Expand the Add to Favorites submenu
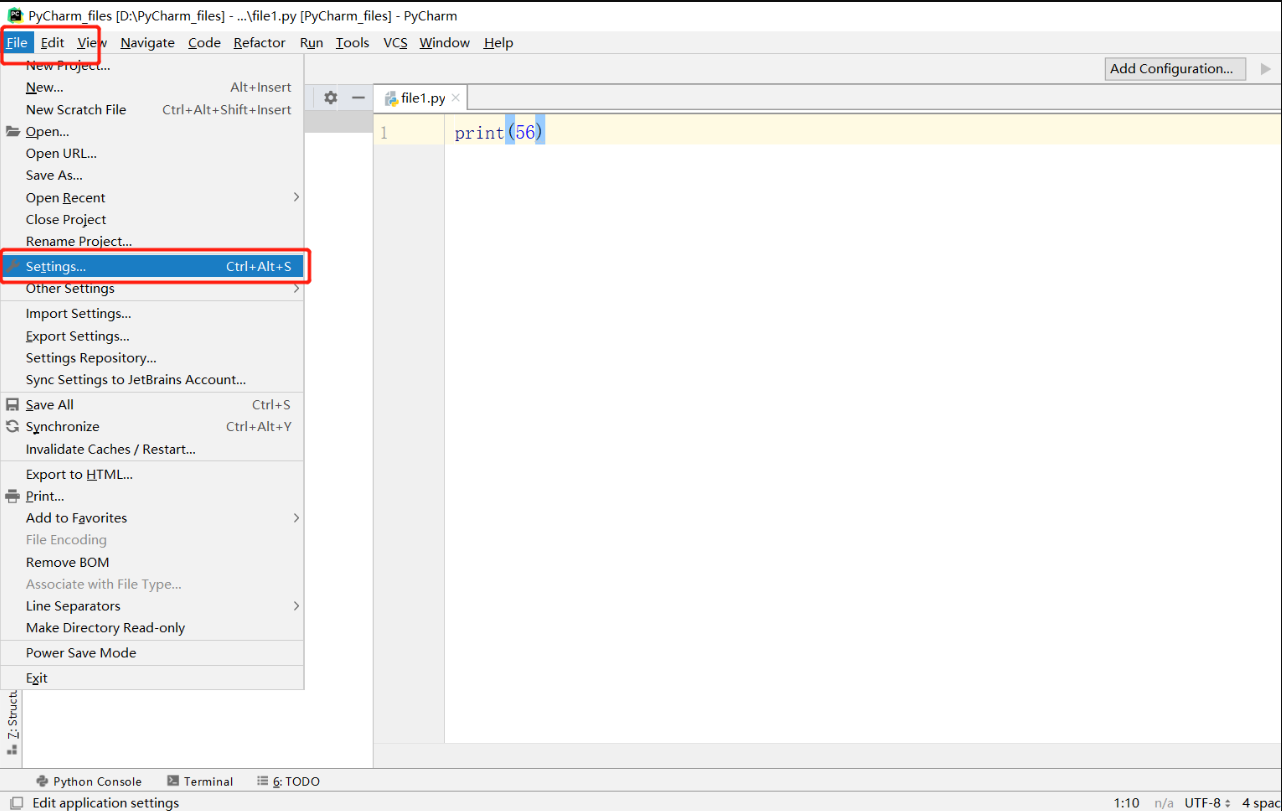 152,517
